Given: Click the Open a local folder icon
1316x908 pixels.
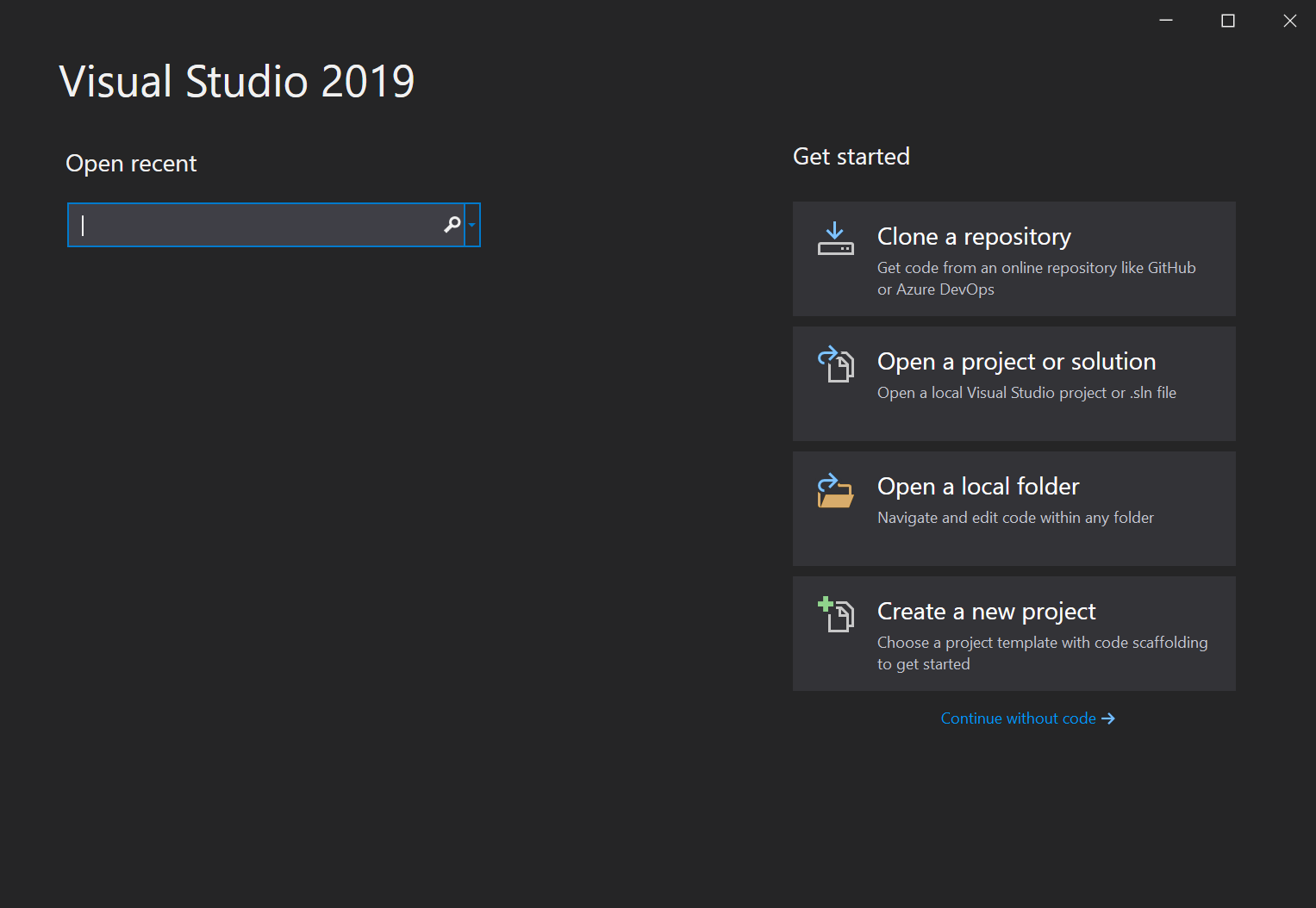Looking at the screenshot, I should click(x=835, y=490).
